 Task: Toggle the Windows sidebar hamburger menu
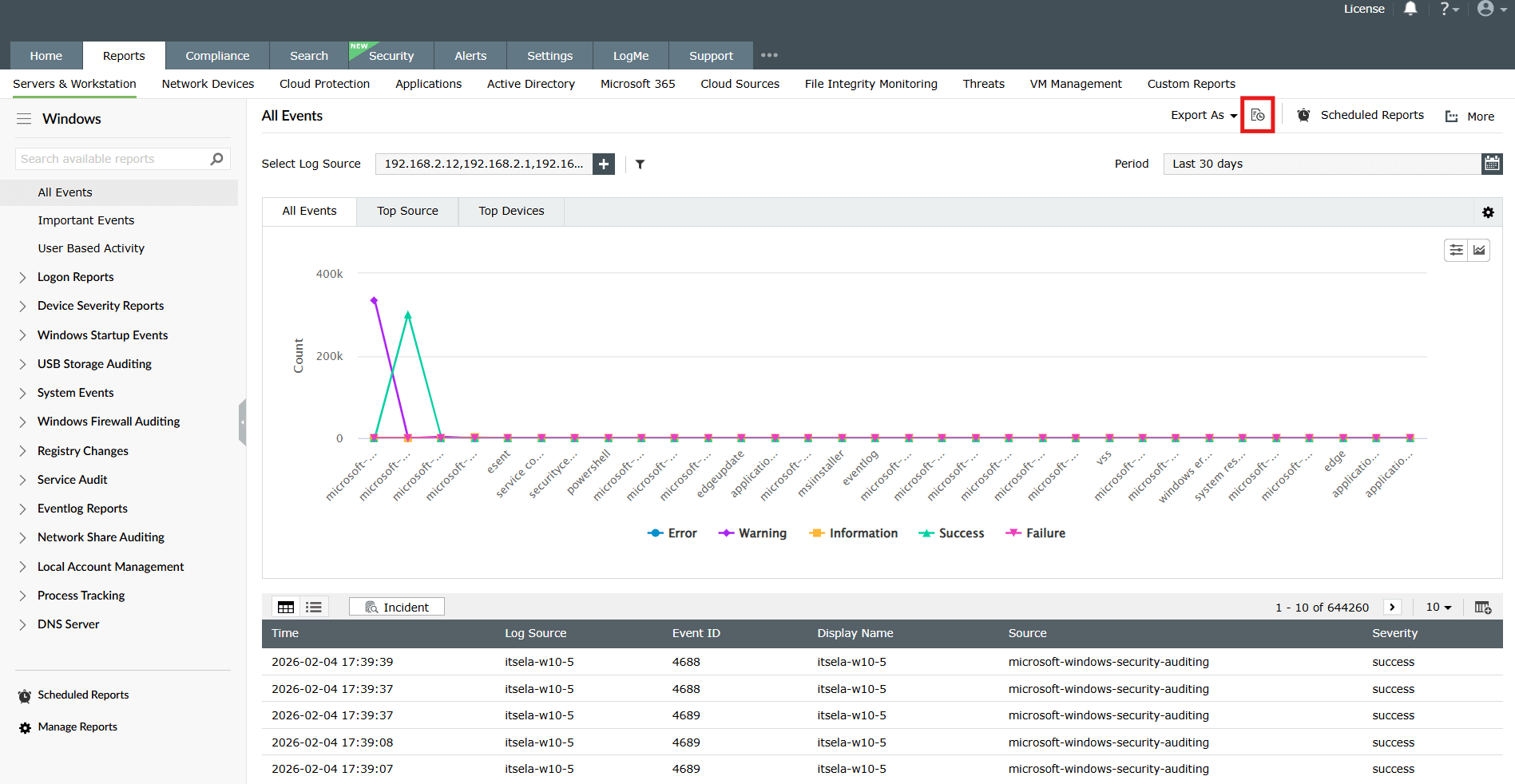tap(24, 119)
